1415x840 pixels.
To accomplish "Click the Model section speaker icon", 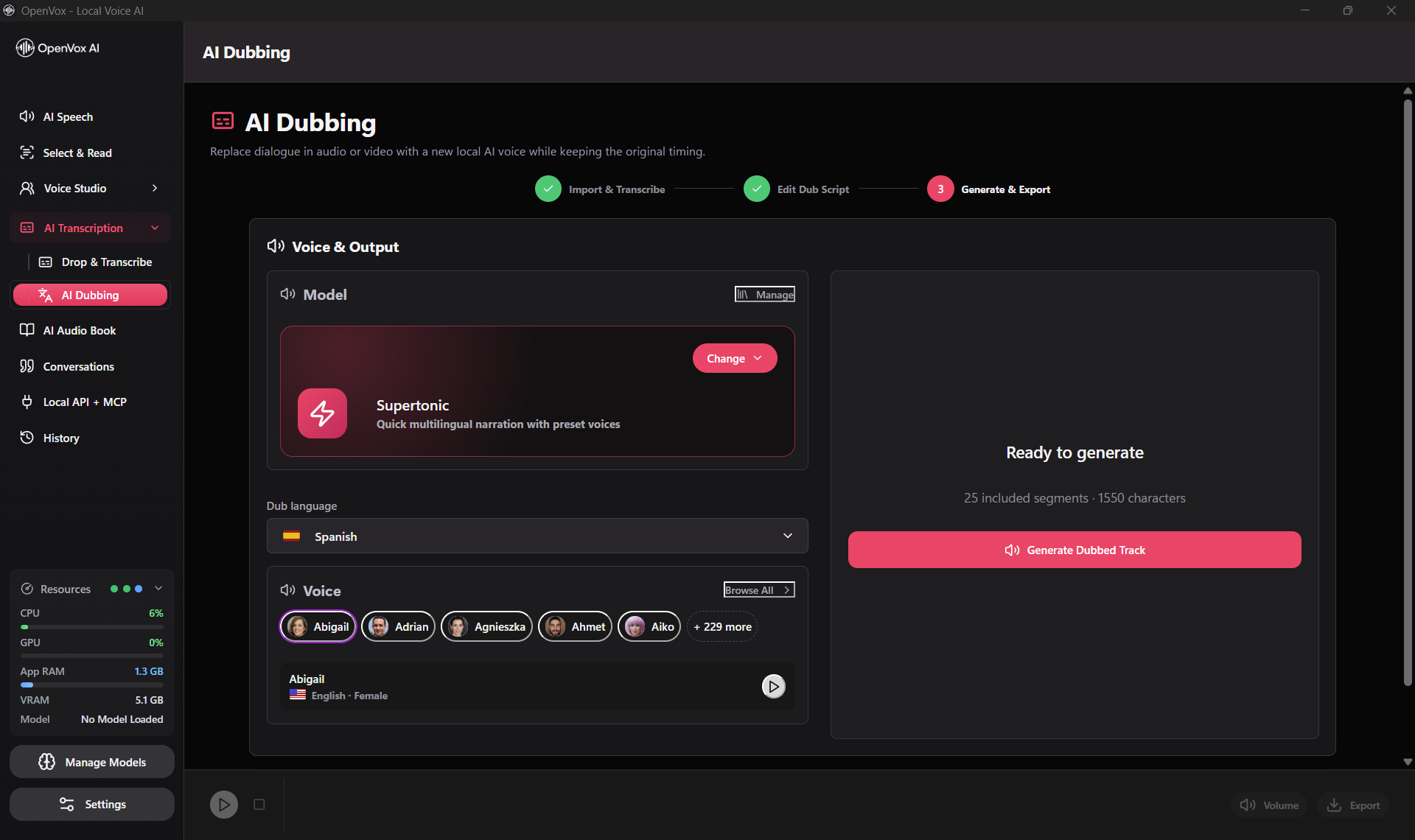I will click(x=288, y=294).
